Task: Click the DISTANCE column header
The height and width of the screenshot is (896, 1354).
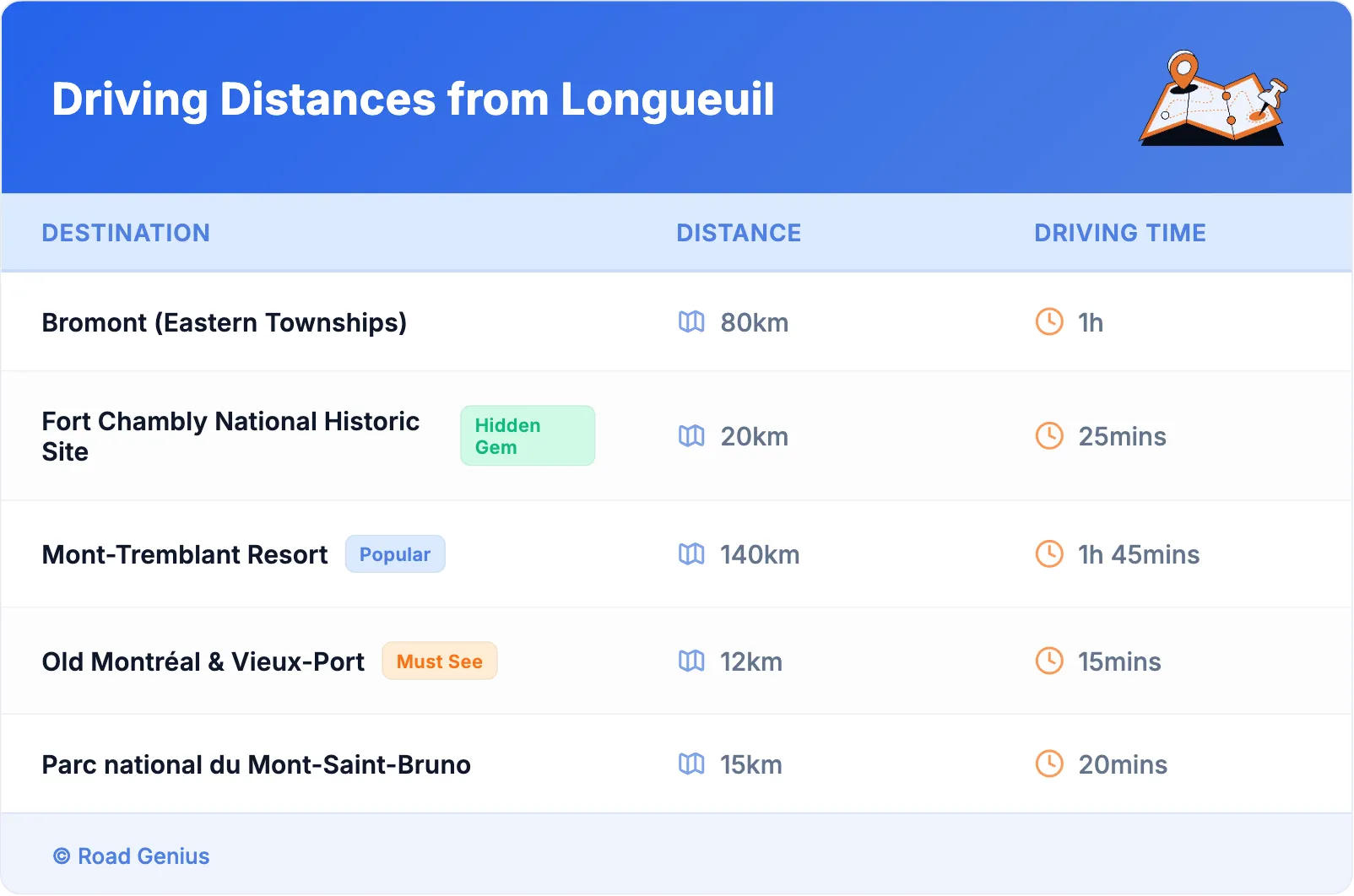Action: 739,233
